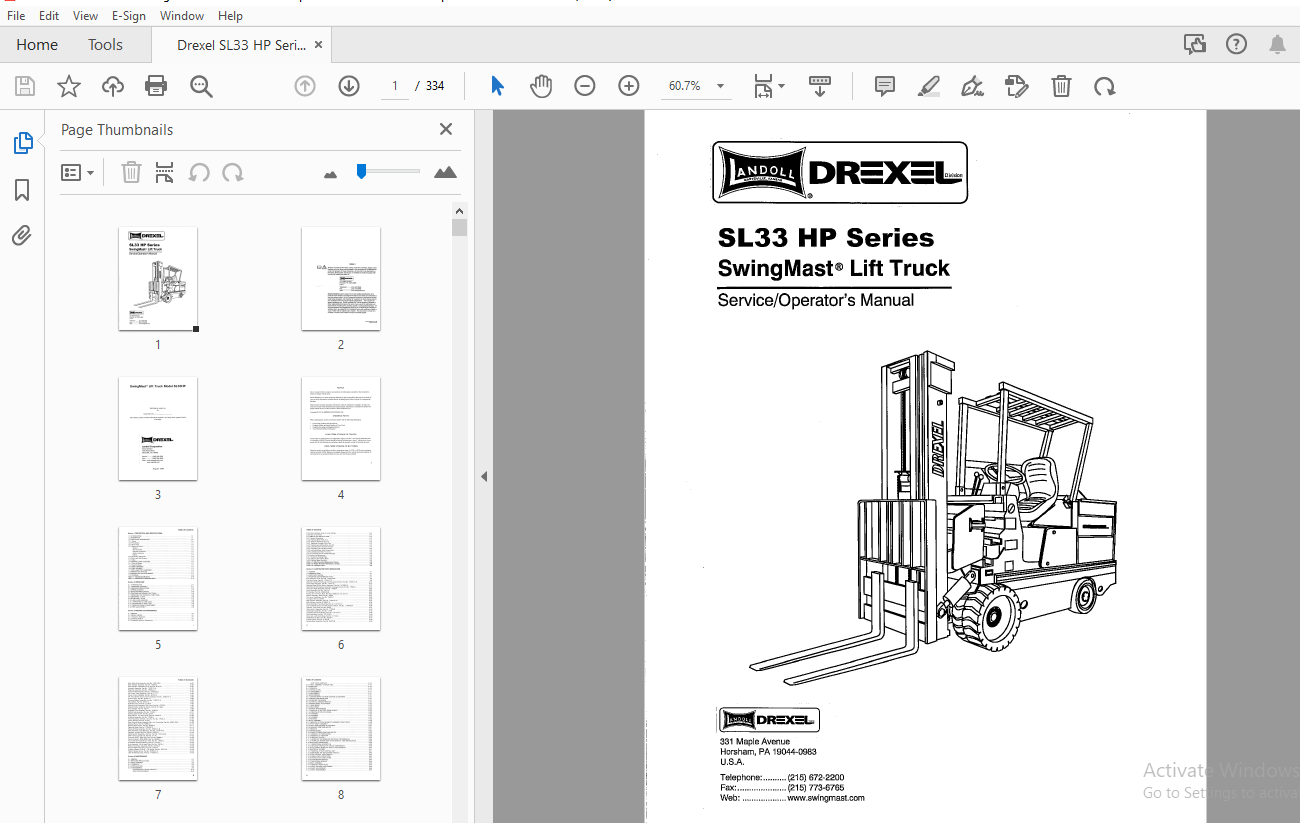Select the page 2 thumbnail

[341, 279]
